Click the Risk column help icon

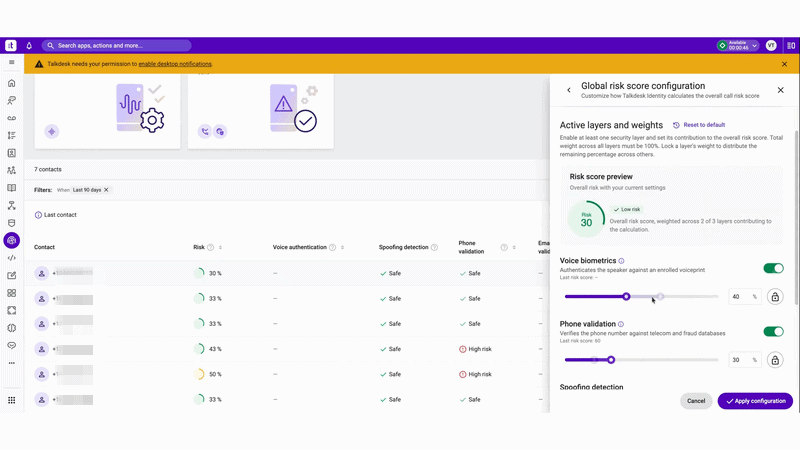pos(210,247)
